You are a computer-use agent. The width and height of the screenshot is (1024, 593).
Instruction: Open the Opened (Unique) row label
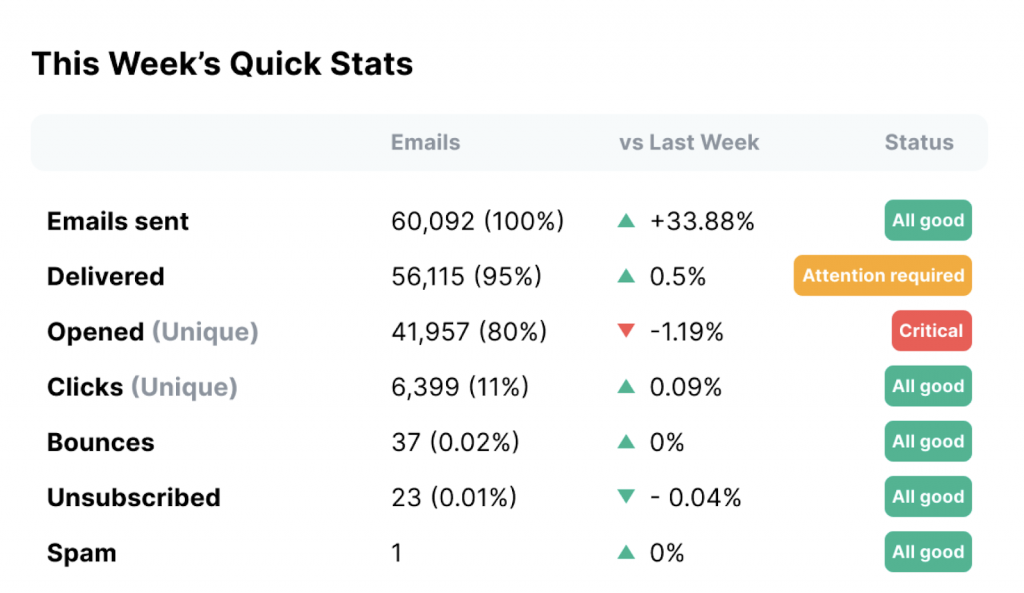(x=152, y=332)
